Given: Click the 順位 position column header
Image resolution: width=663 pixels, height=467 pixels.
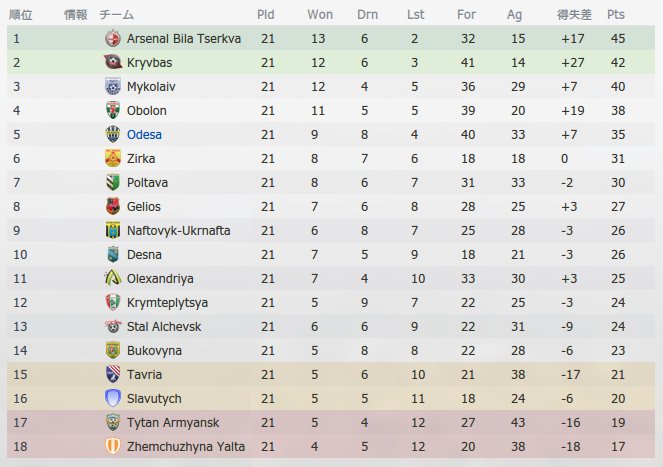Looking at the screenshot, I should coord(21,15).
